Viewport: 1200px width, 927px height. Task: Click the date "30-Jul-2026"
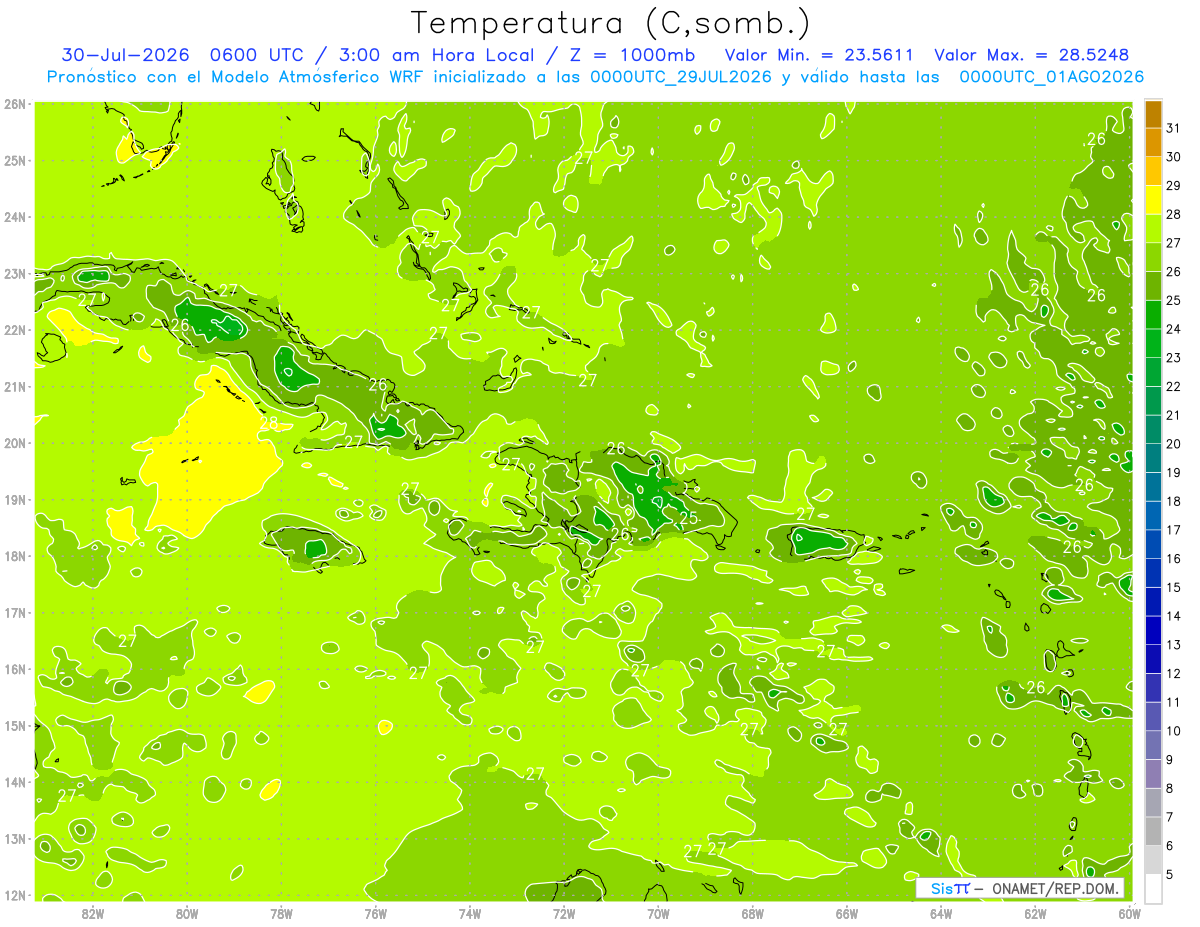(125, 55)
